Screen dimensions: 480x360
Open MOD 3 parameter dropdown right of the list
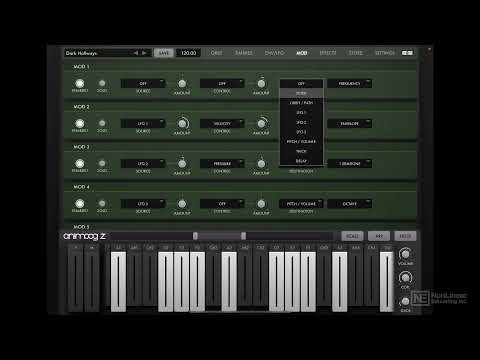(x=349, y=163)
